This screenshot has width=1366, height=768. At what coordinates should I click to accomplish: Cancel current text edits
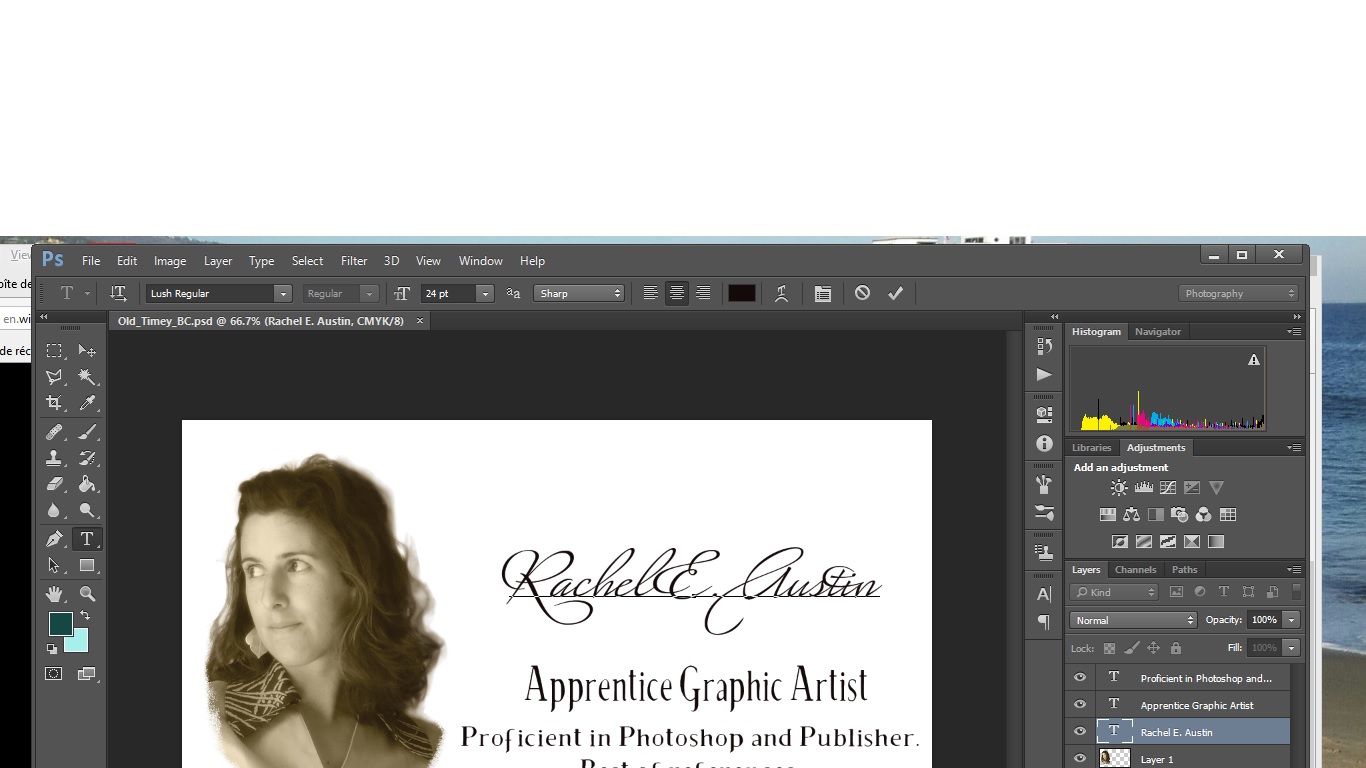(862, 293)
